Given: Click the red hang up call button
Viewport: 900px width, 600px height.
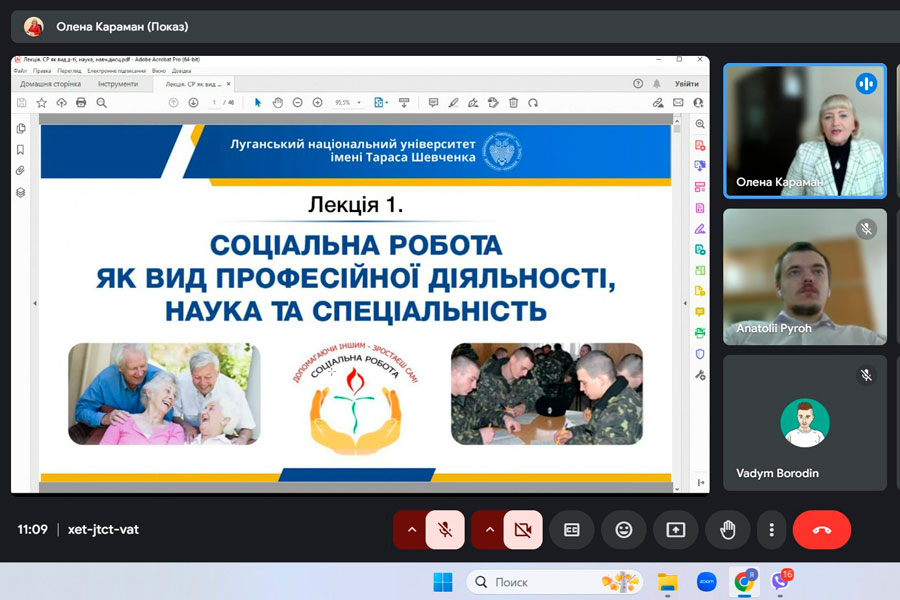Looking at the screenshot, I should pos(821,530).
